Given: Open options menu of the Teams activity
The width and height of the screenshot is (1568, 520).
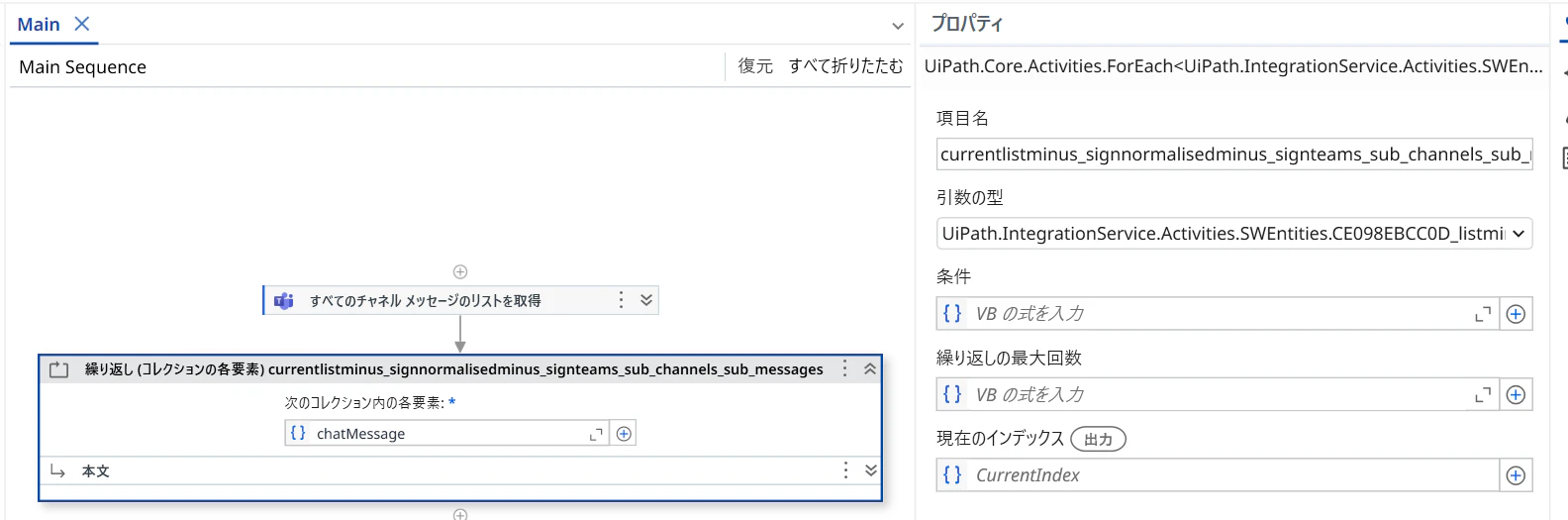Looking at the screenshot, I should (x=621, y=300).
